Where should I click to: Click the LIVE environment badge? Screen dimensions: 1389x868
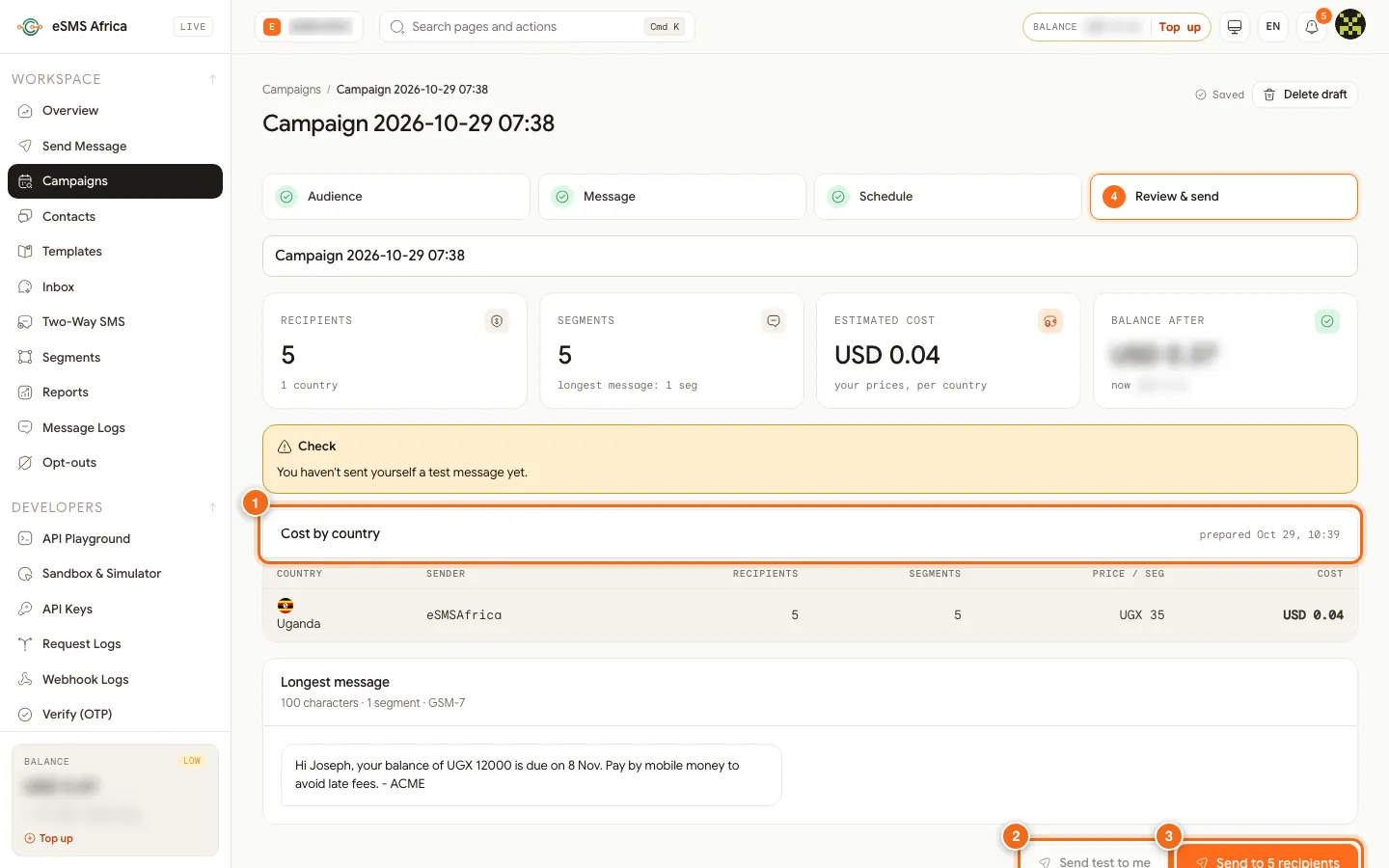(193, 27)
